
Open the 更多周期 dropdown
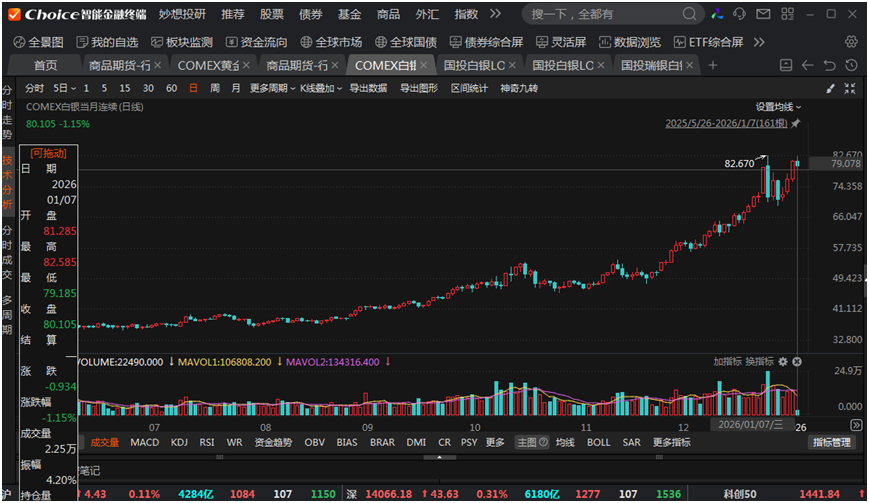point(271,88)
